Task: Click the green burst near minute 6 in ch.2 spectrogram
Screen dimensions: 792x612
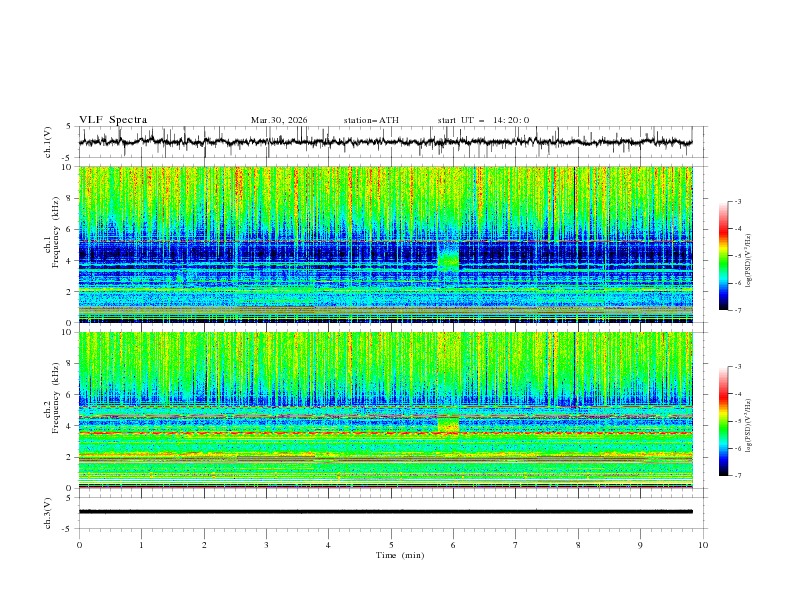Action: [x=448, y=424]
